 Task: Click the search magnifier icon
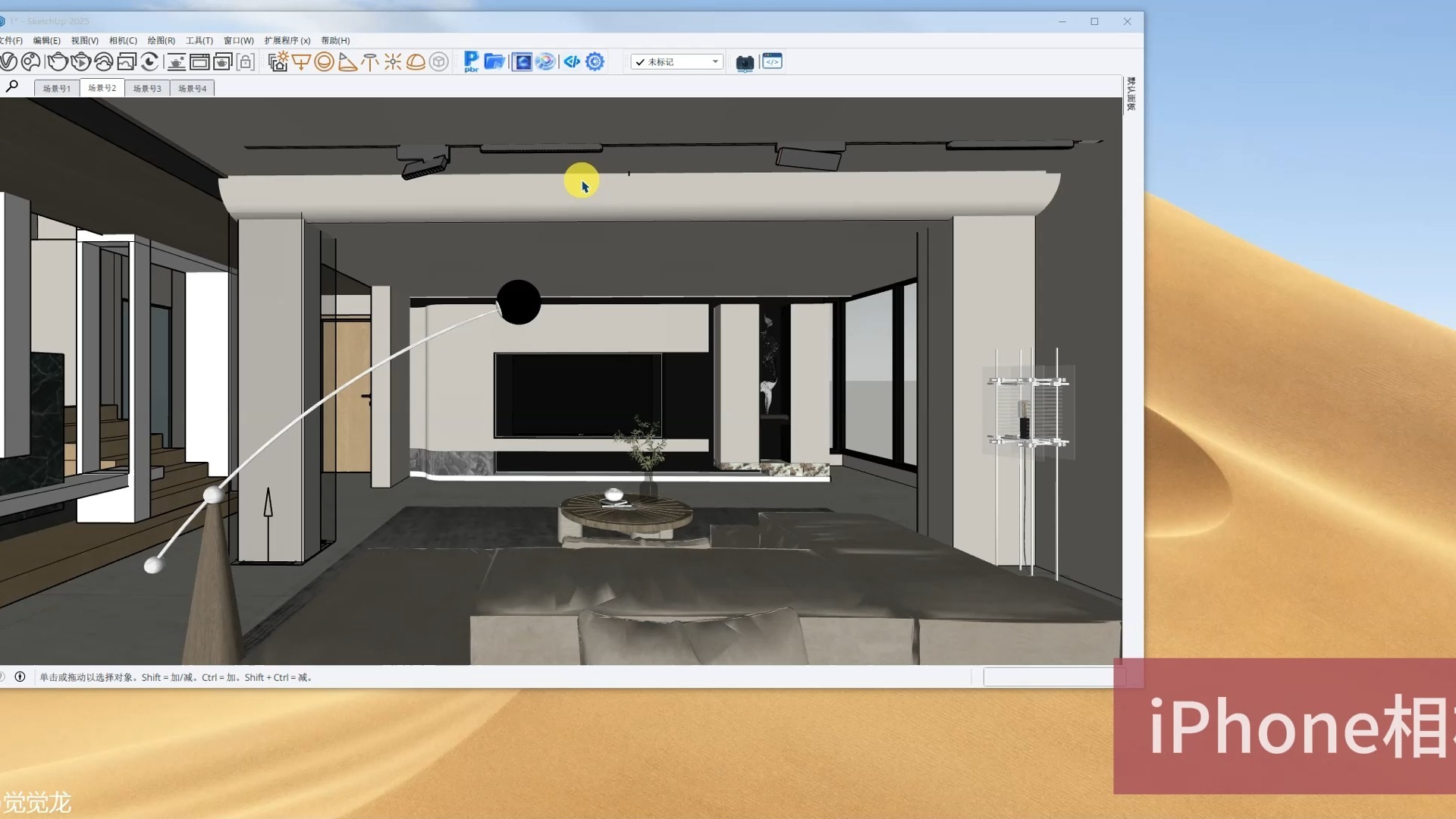[x=12, y=86]
